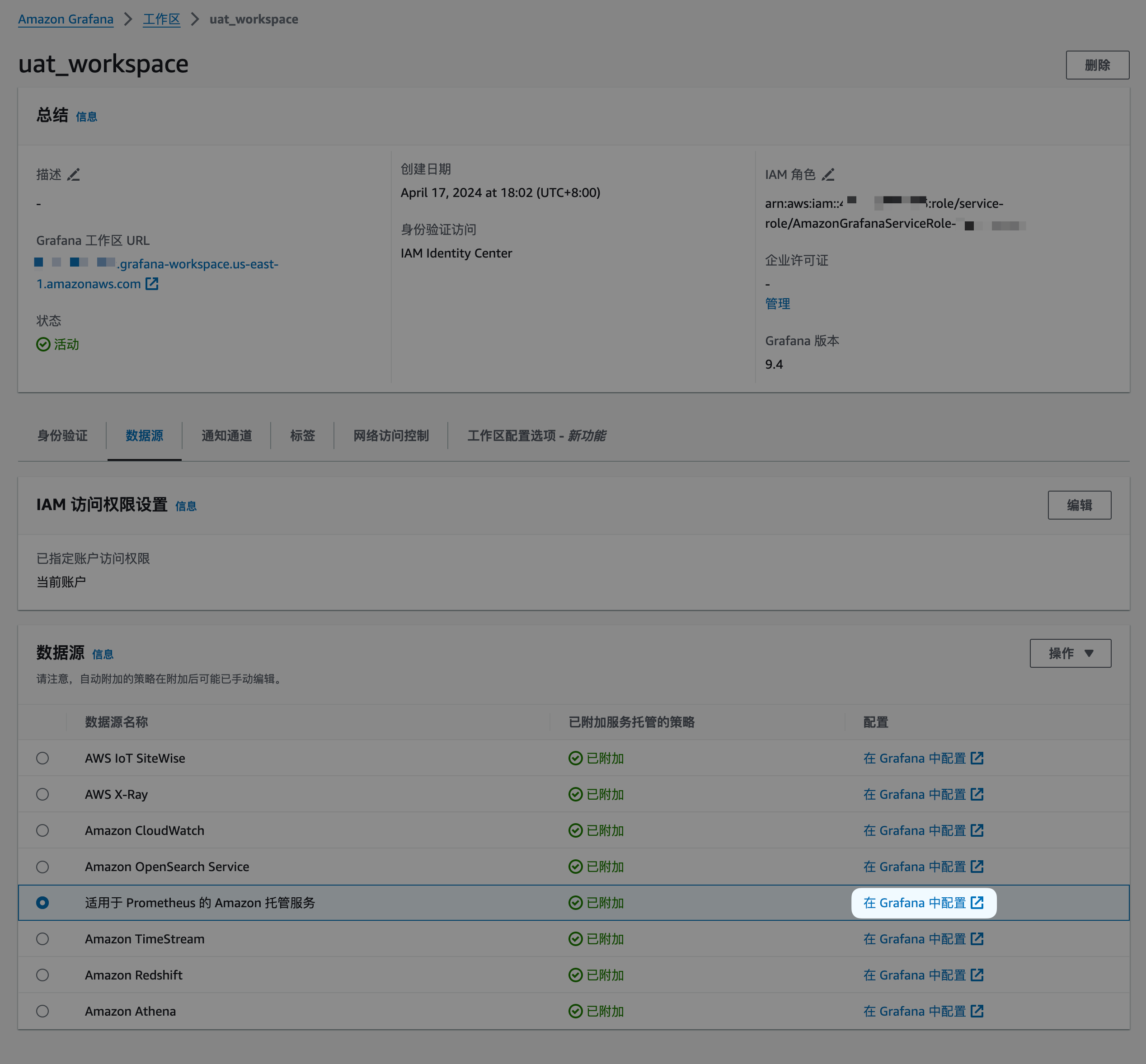Click the 配置 column header
The width and height of the screenshot is (1146, 1064).
pyautogui.click(x=875, y=722)
